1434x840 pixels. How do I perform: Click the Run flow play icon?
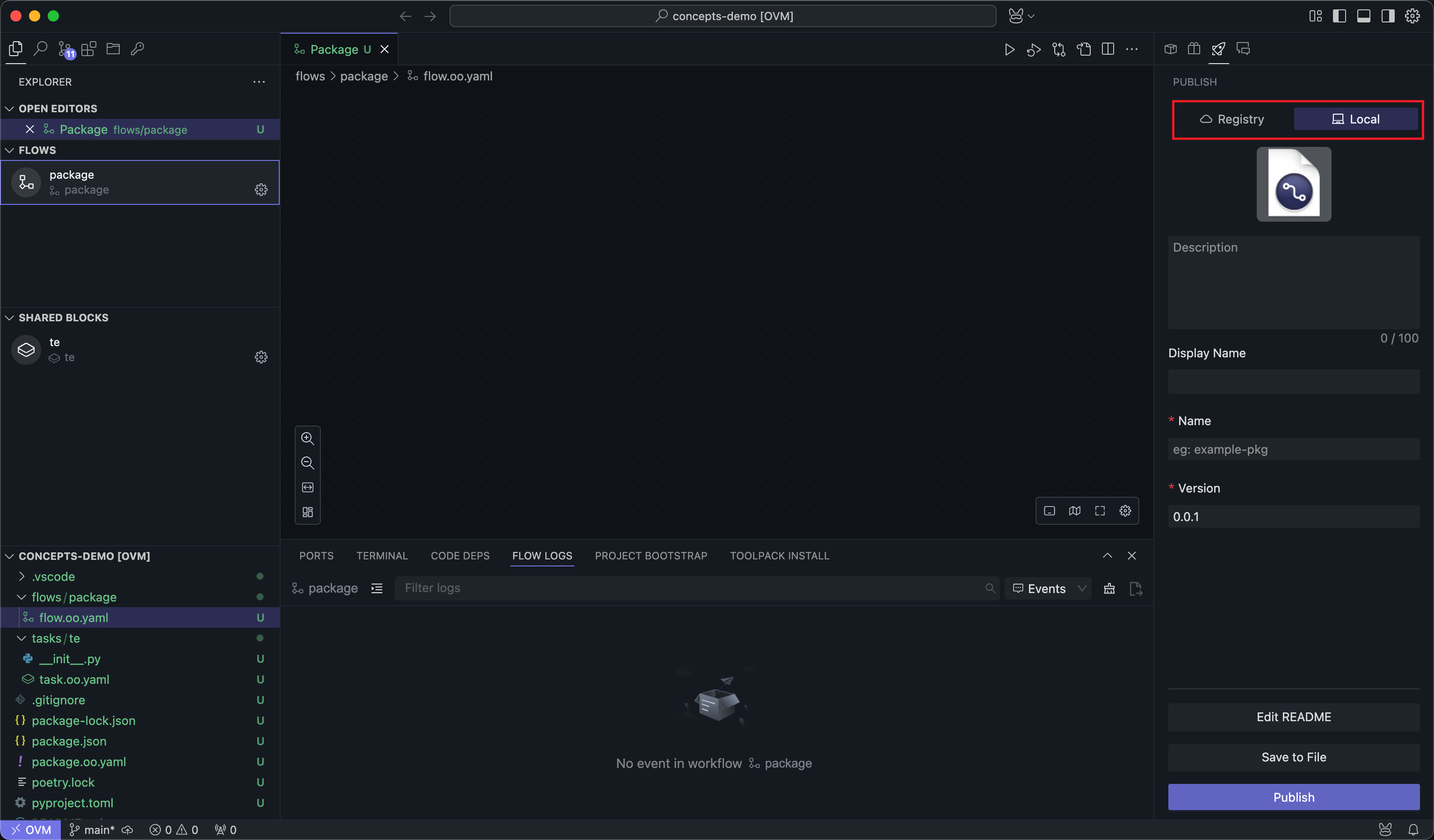1009,50
